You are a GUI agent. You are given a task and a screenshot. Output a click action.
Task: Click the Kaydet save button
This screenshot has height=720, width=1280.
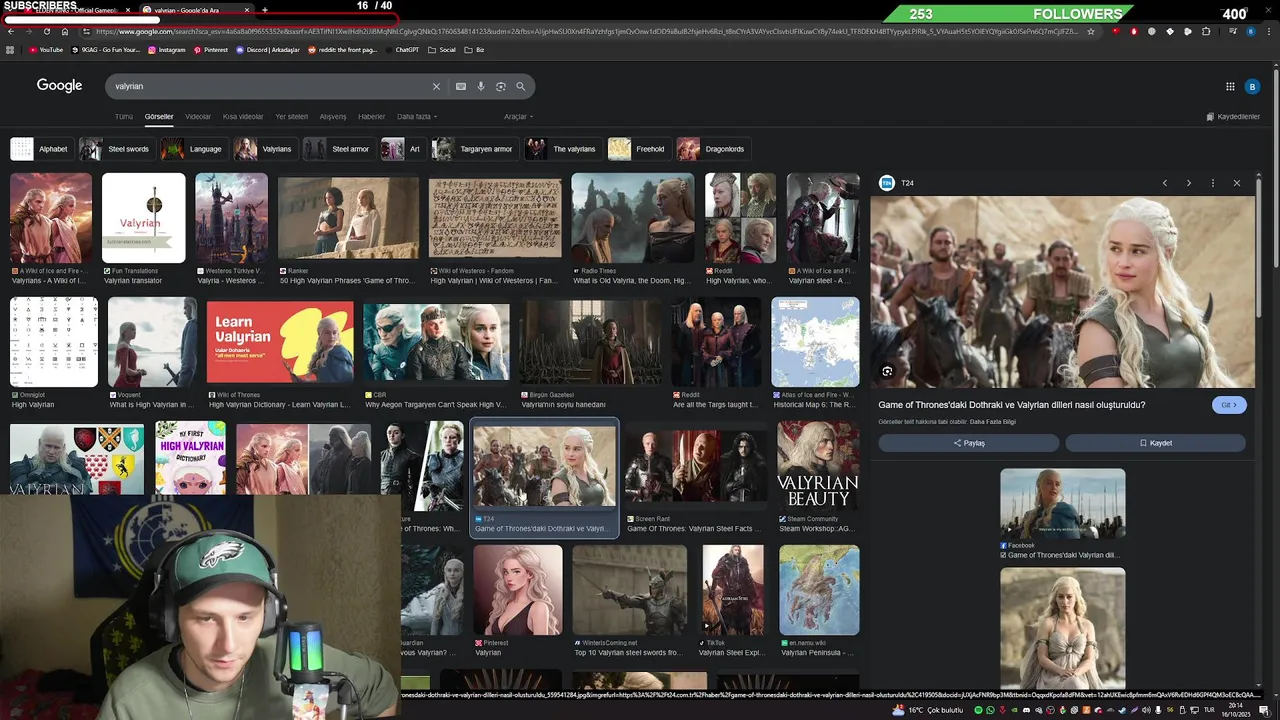(x=1155, y=443)
